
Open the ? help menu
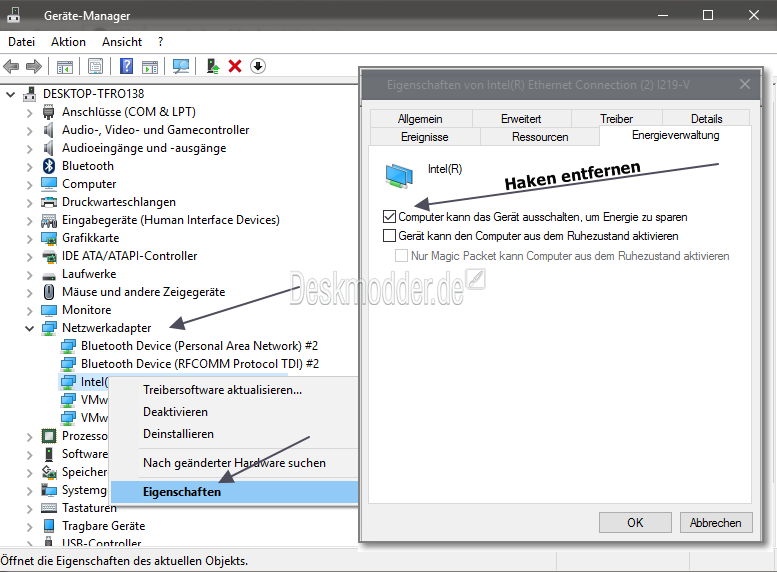coord(161,42)
